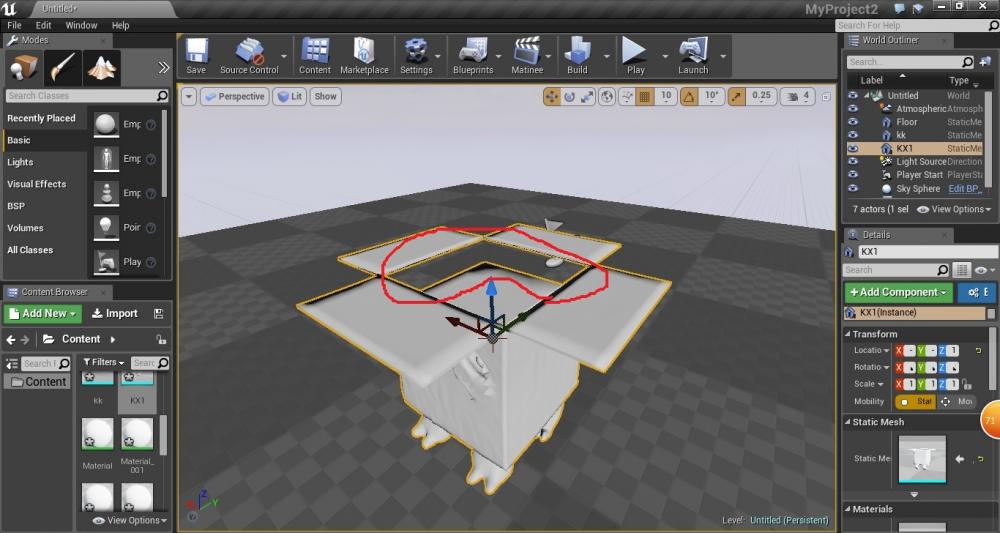Open Filters dropdown in Content Browser
Viewport: 1000px width, 533px height.
(104, 362)
